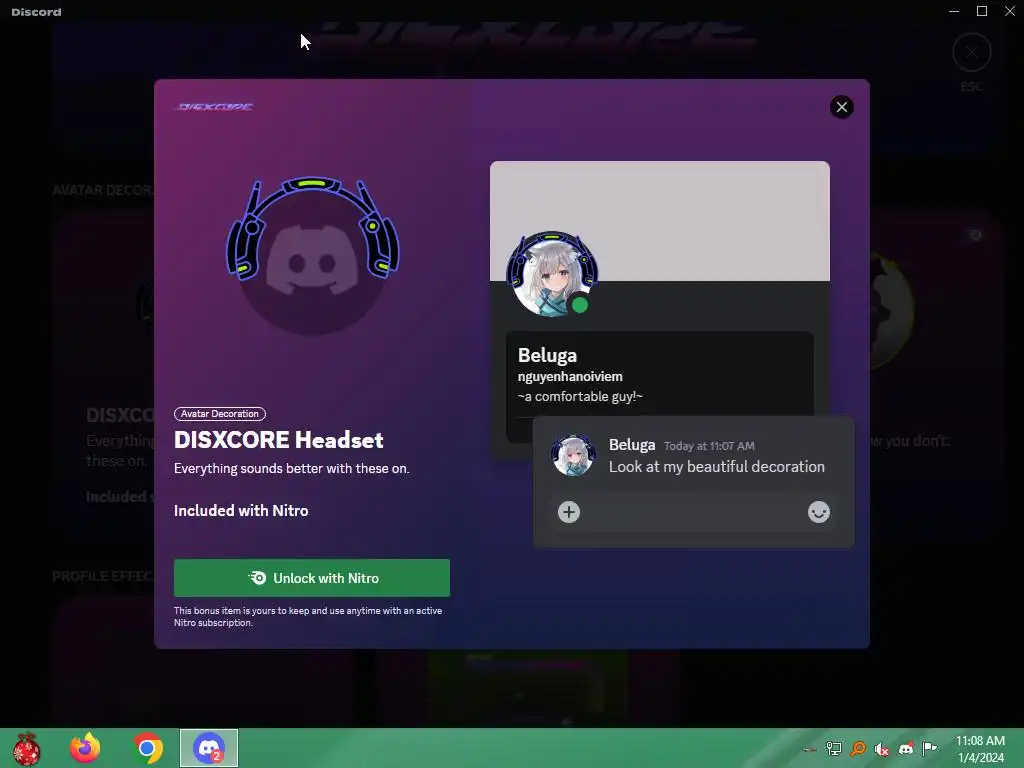Click the Discord tray icon with santa hat

[x=906, y=748]
